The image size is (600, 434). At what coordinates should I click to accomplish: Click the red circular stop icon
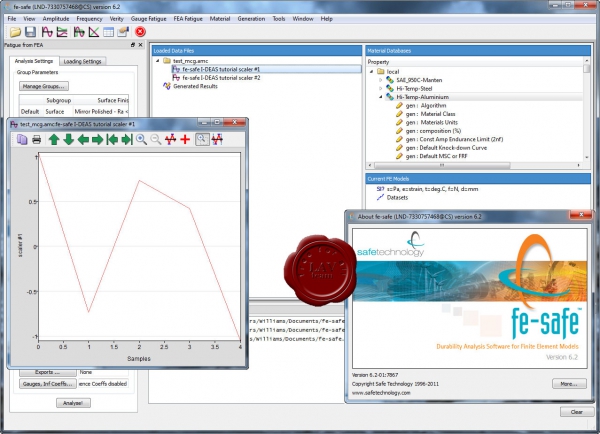(140, 32)
